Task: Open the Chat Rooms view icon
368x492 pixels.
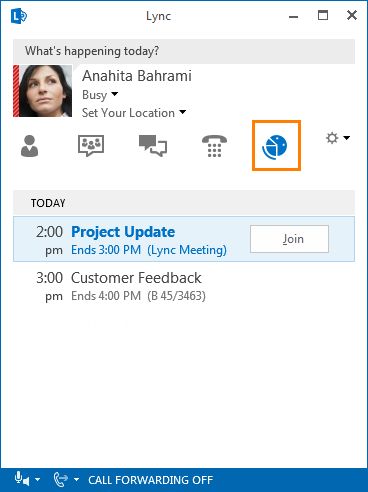Action: point(91,146)
